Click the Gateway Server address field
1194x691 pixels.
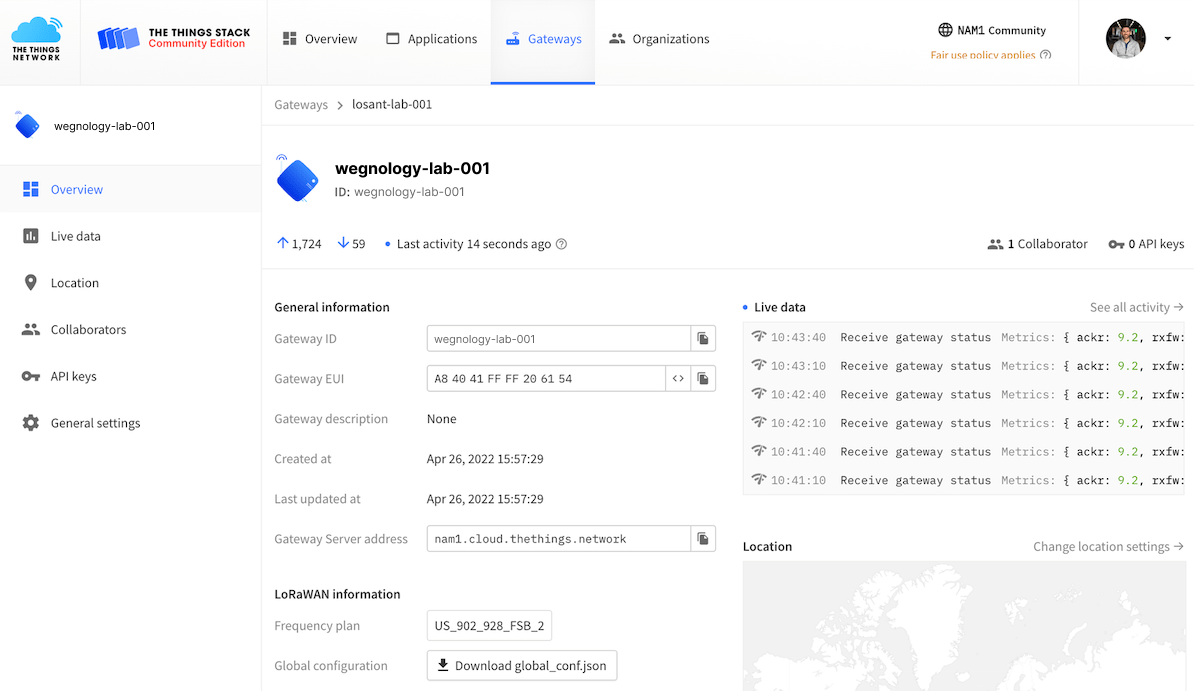pos(559,539)
